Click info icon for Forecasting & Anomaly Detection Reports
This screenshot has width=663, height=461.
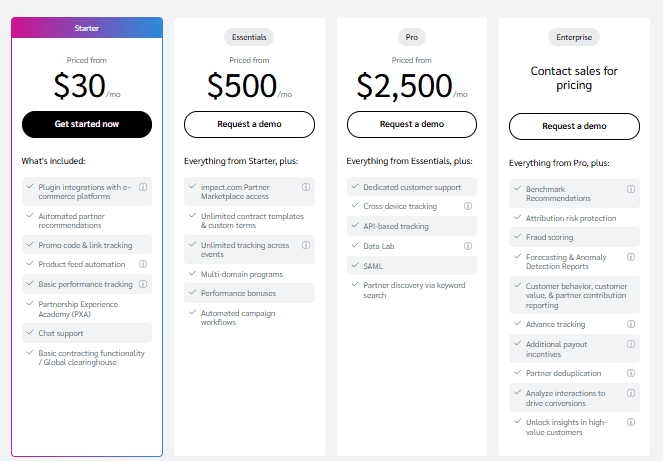coord(631,257)
